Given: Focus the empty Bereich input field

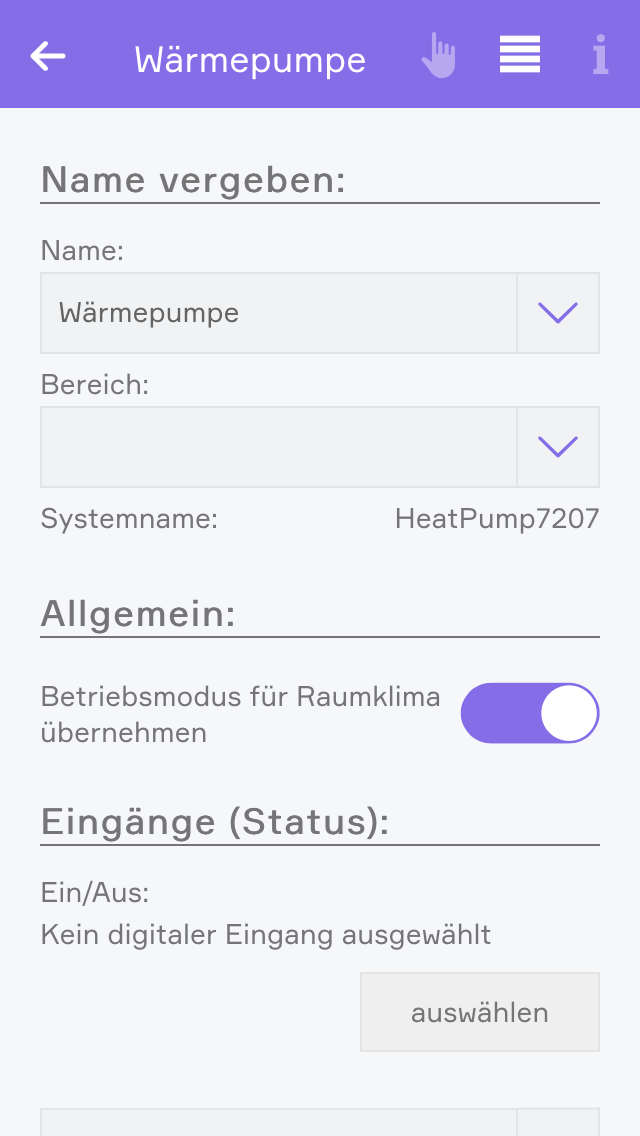Looking at the screenshot, I should (x=278, y=446).
